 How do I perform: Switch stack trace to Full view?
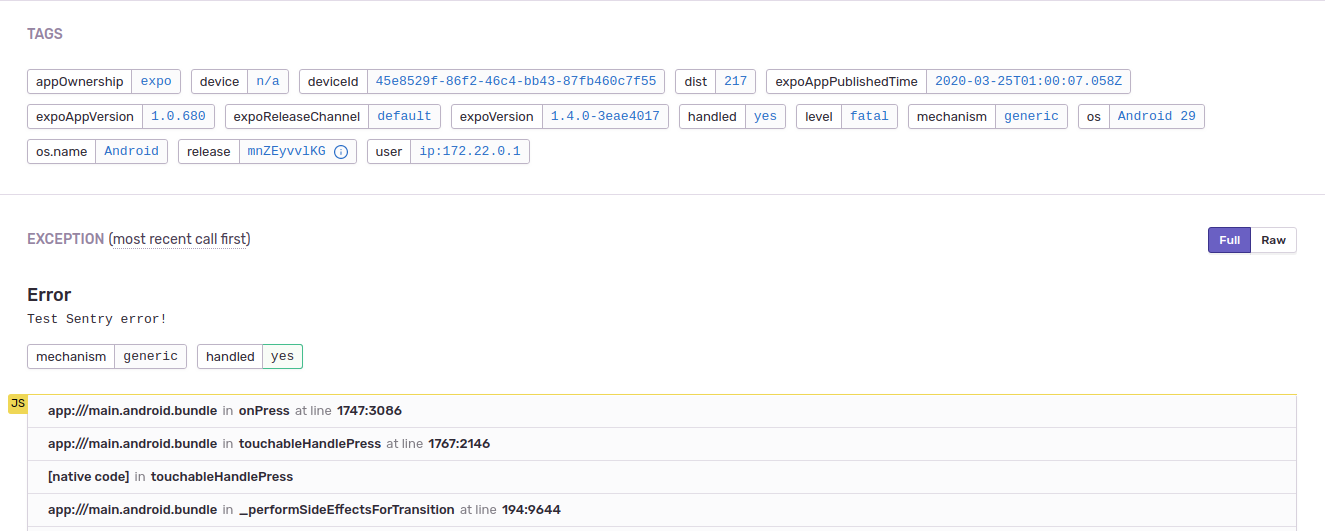pos(1229,240)
